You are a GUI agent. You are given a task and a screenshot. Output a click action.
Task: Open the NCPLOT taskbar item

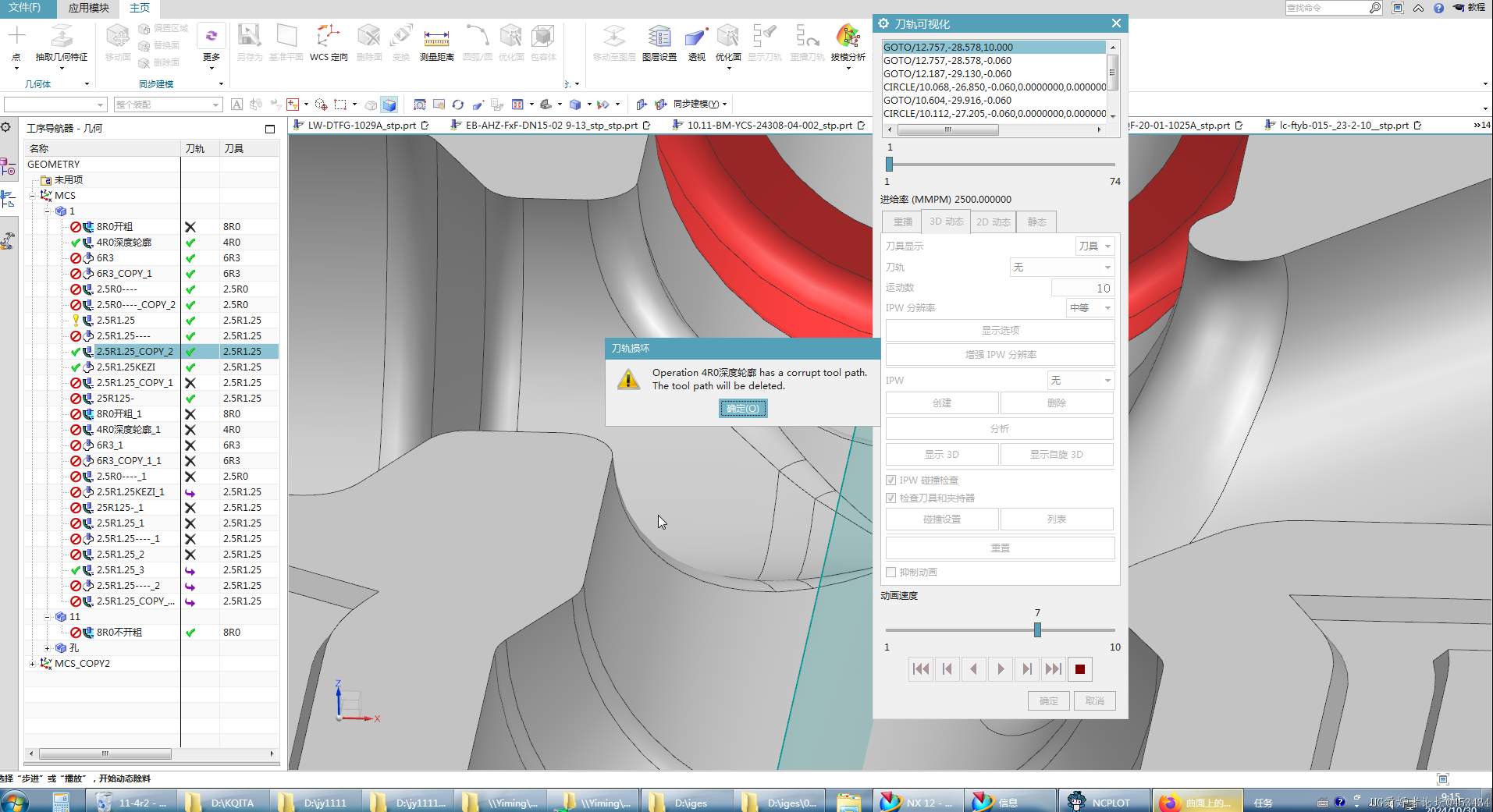click(1103, 802)
